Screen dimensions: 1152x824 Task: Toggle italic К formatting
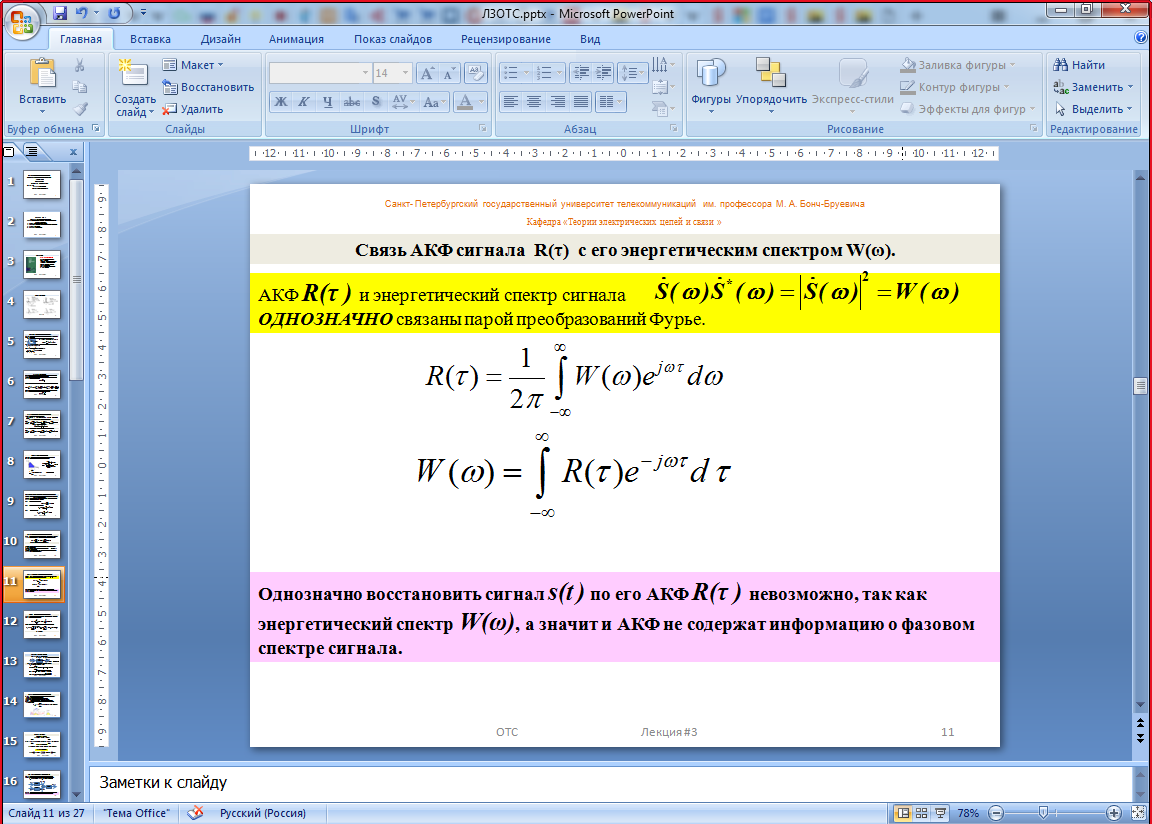[304, 102]
